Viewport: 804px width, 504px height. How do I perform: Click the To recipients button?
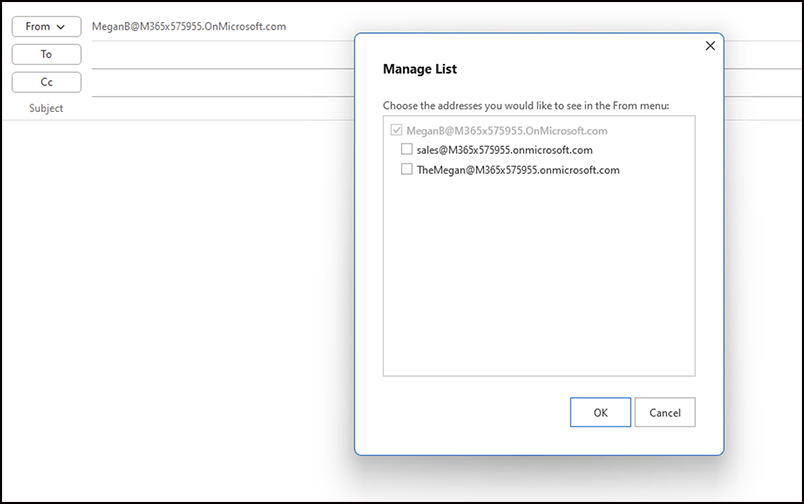point(46,54)
